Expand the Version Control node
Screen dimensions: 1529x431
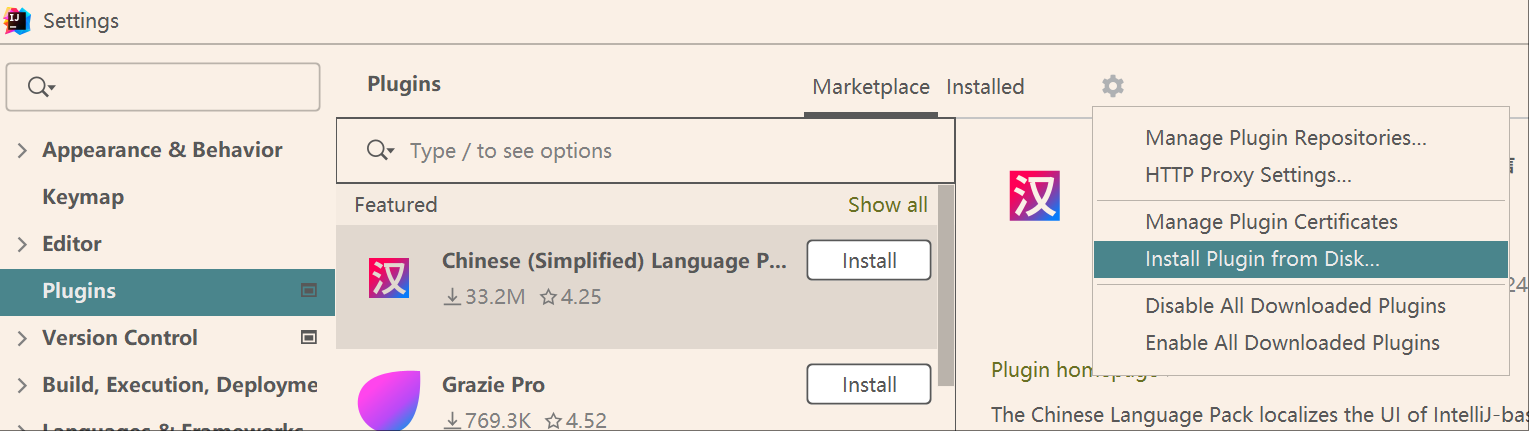22,339
